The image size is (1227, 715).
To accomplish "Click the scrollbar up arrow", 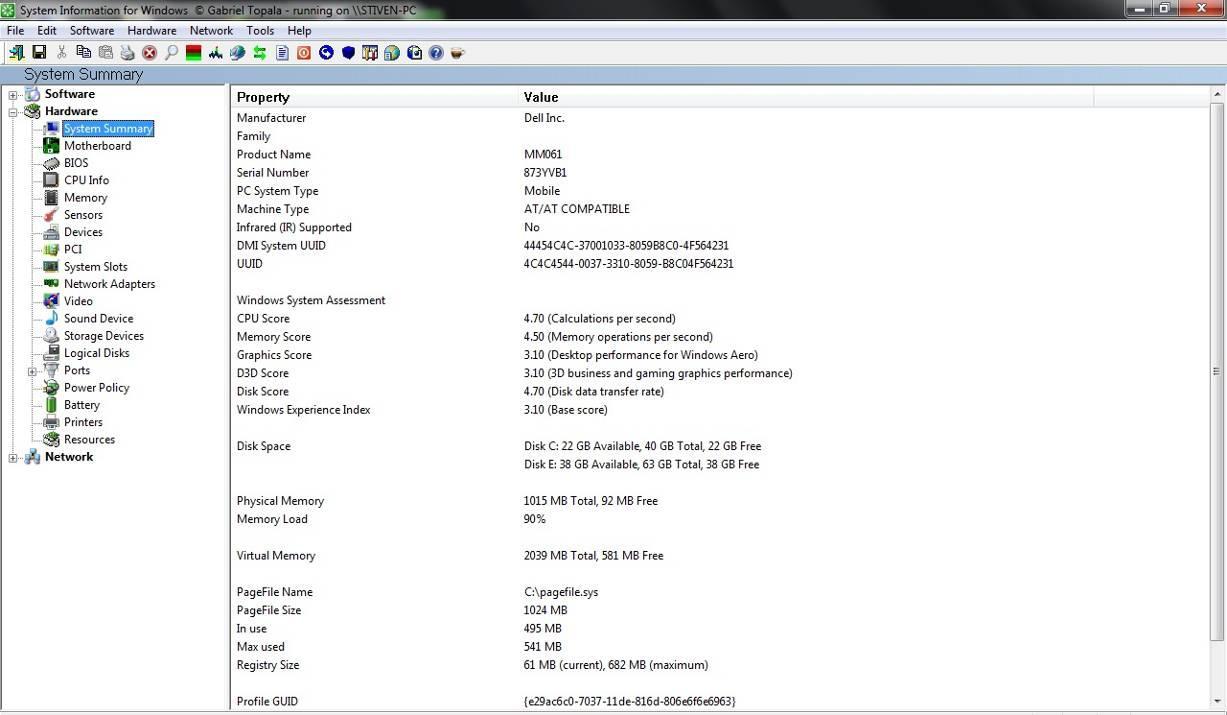I will pos(1217,94).
